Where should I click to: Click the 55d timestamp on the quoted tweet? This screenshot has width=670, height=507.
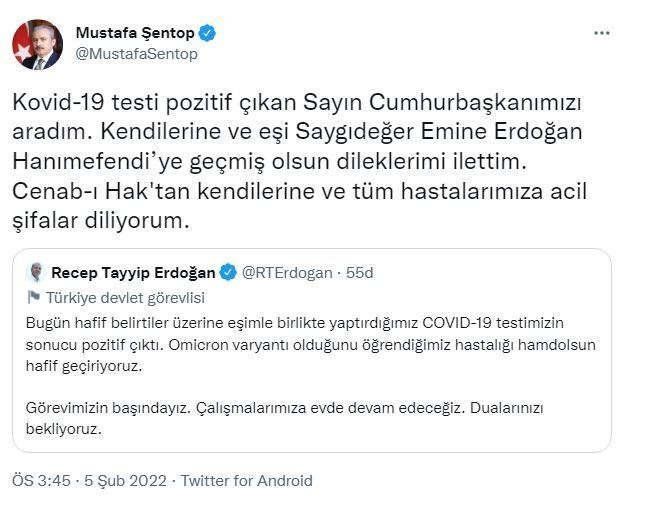360,273
